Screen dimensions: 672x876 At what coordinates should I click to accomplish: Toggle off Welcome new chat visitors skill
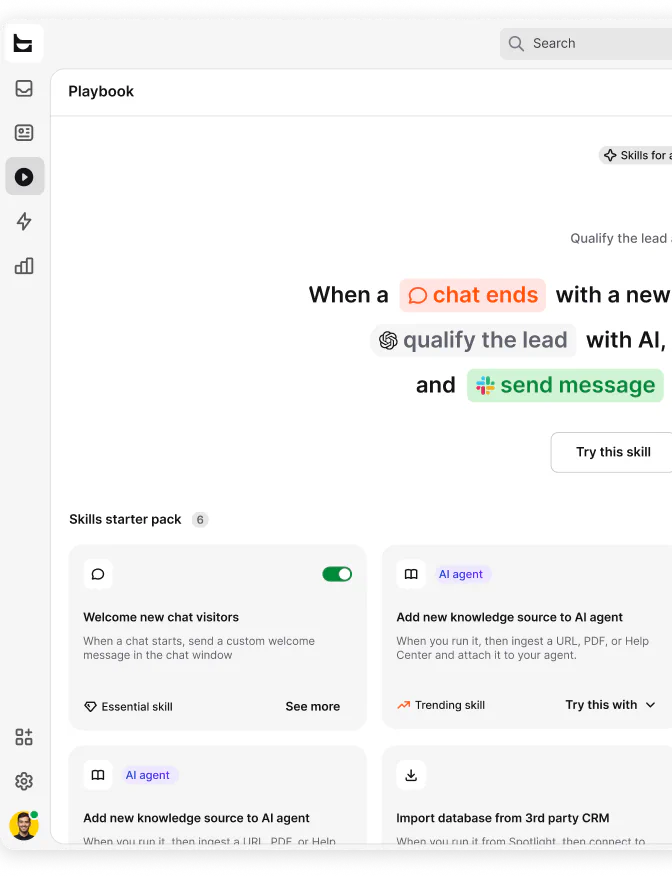[337, 574]
